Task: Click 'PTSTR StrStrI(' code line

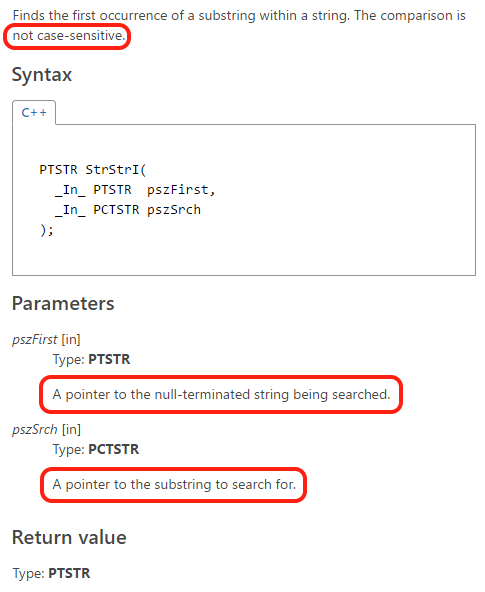Action: pos(93,170)
